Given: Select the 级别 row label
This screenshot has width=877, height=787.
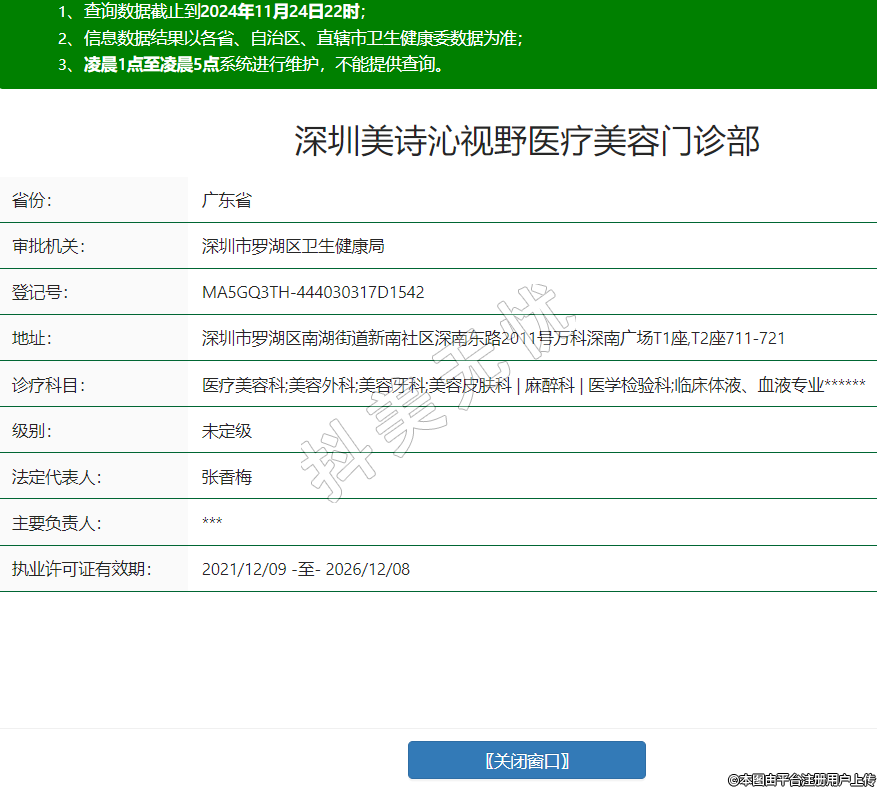Looking at the screenshot, I should click(x=31, y=431).
